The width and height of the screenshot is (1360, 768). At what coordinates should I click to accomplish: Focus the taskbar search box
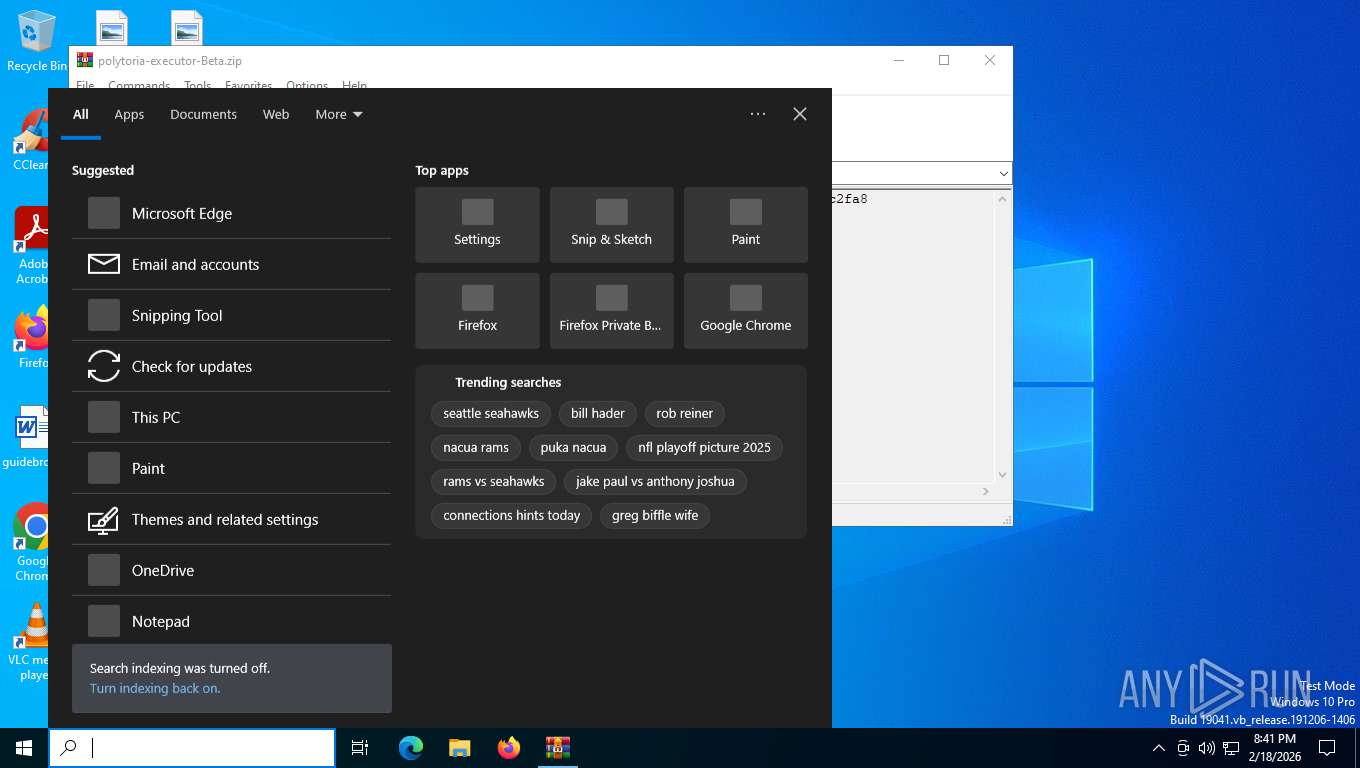[192, 748]
